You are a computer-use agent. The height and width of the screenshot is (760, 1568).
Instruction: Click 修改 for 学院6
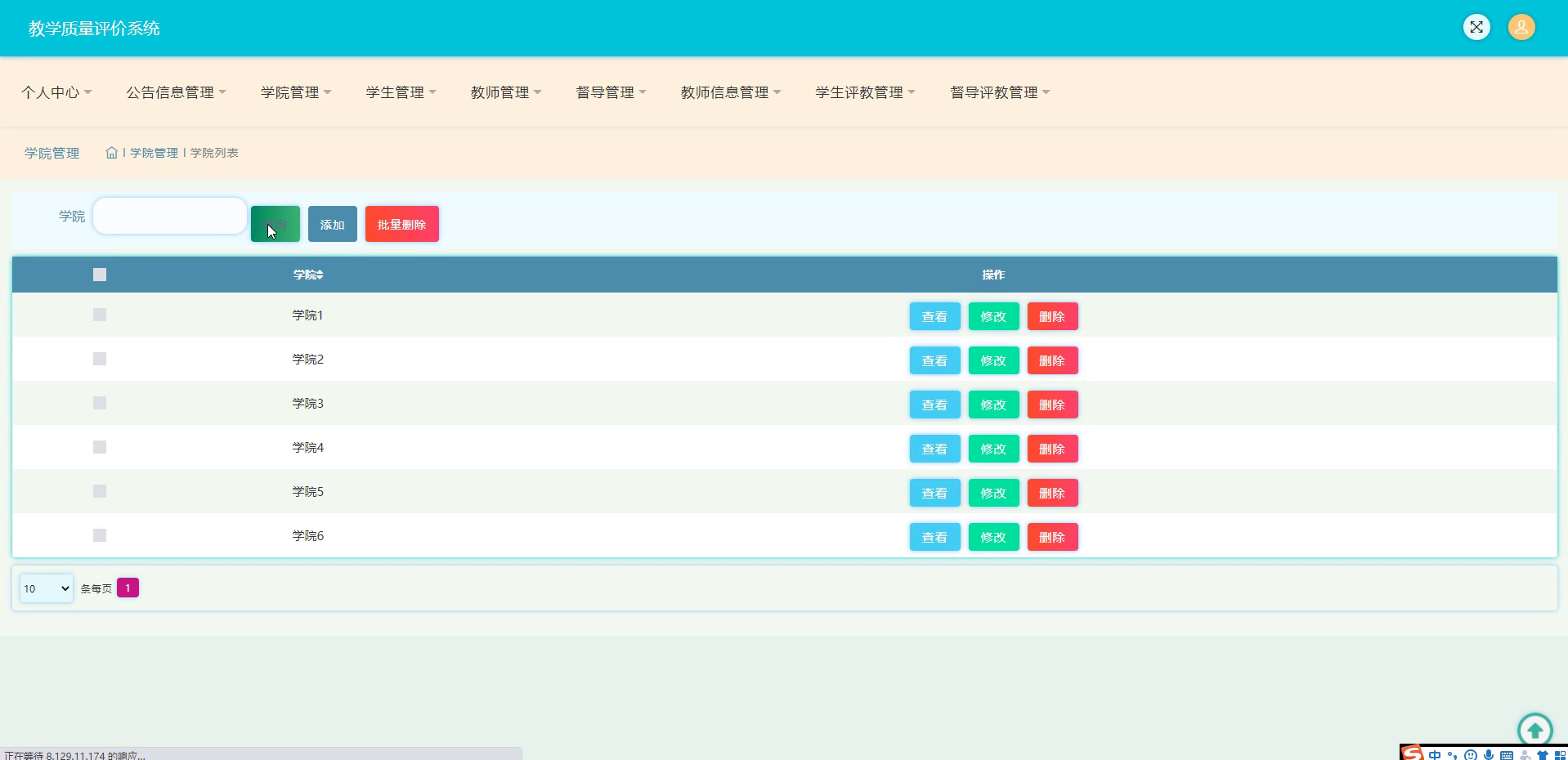click(994, 537)
